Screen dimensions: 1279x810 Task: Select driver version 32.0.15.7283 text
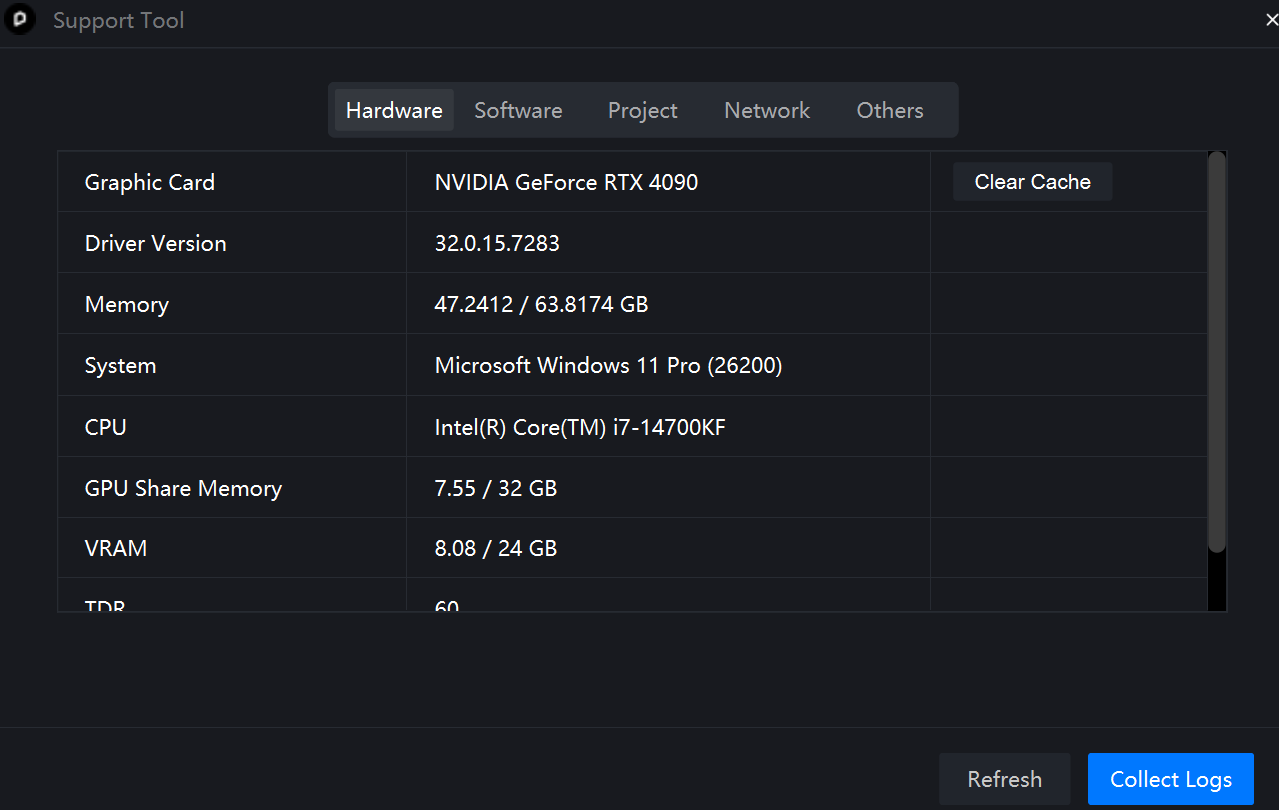pyautogui.click(x=497, y=243)
